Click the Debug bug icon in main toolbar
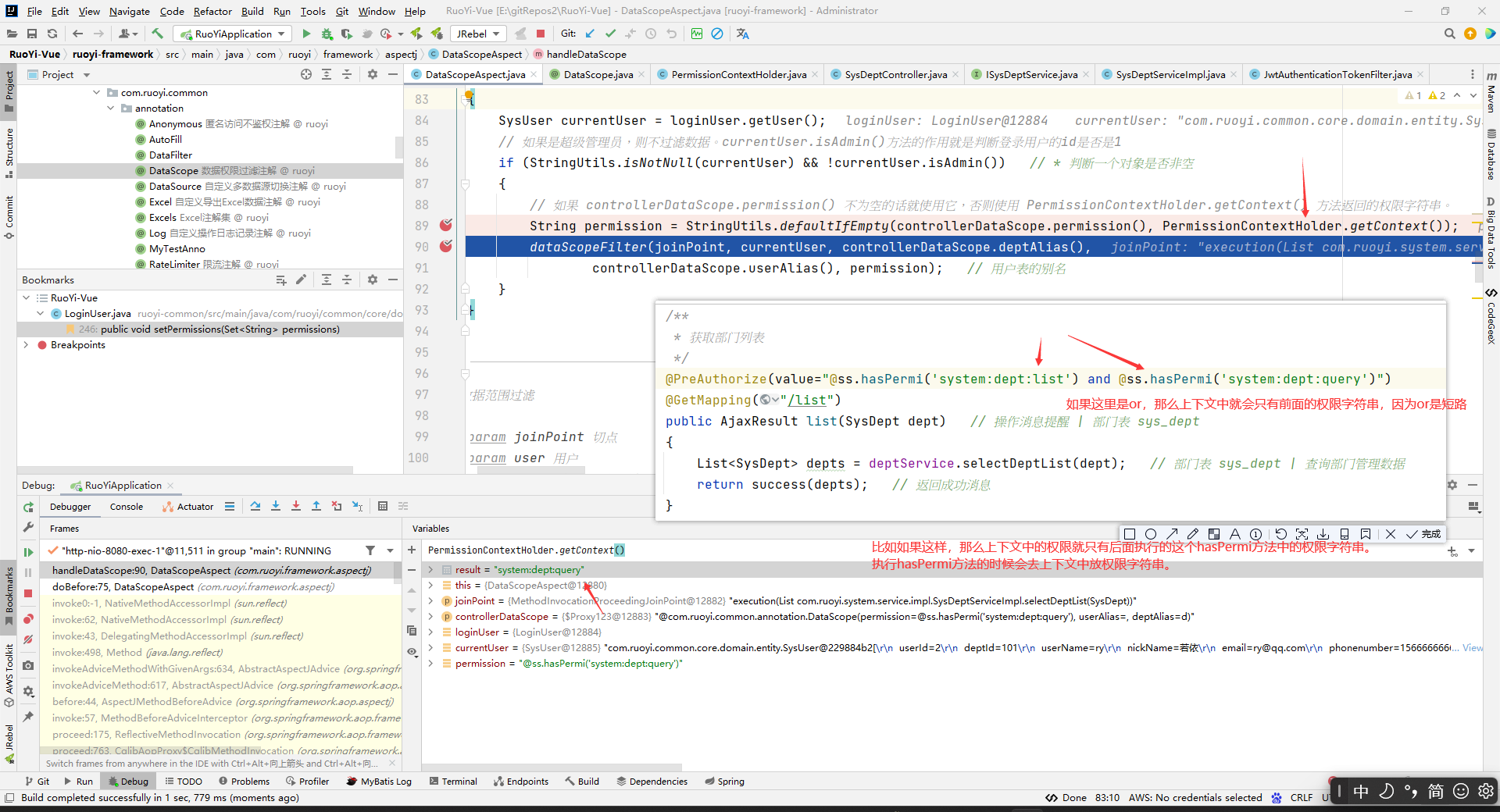This screenshot has height=812, width=1500. 327,34
